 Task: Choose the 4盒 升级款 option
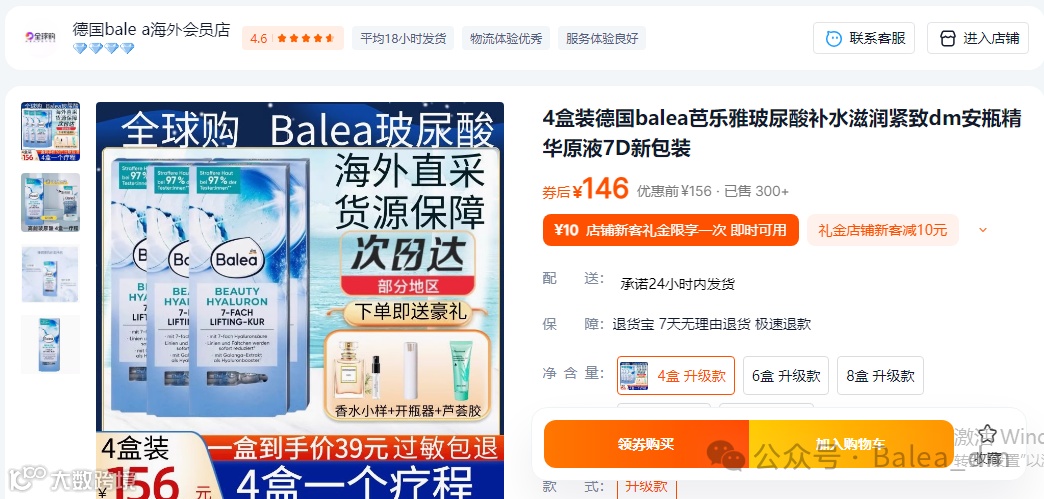click(x=676, y=376)
